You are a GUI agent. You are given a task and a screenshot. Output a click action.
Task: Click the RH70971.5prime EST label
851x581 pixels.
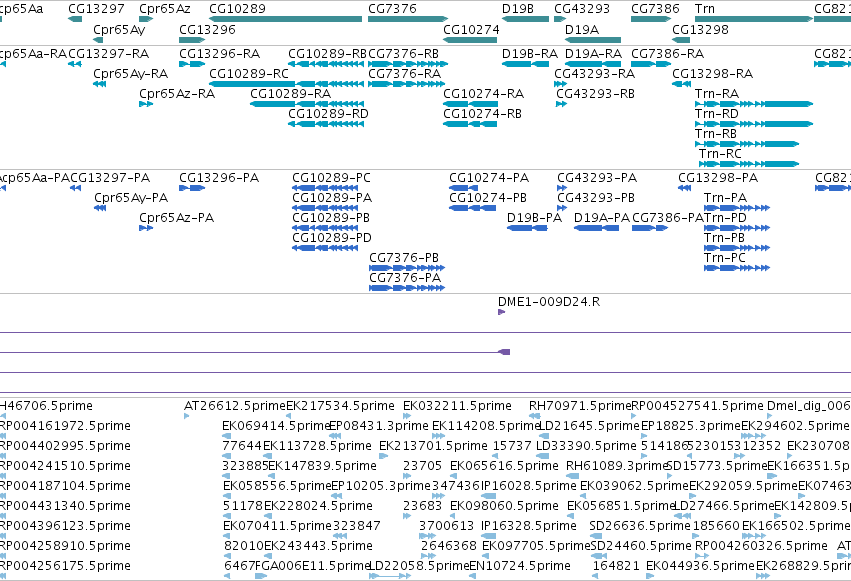(x=581, y=406)
